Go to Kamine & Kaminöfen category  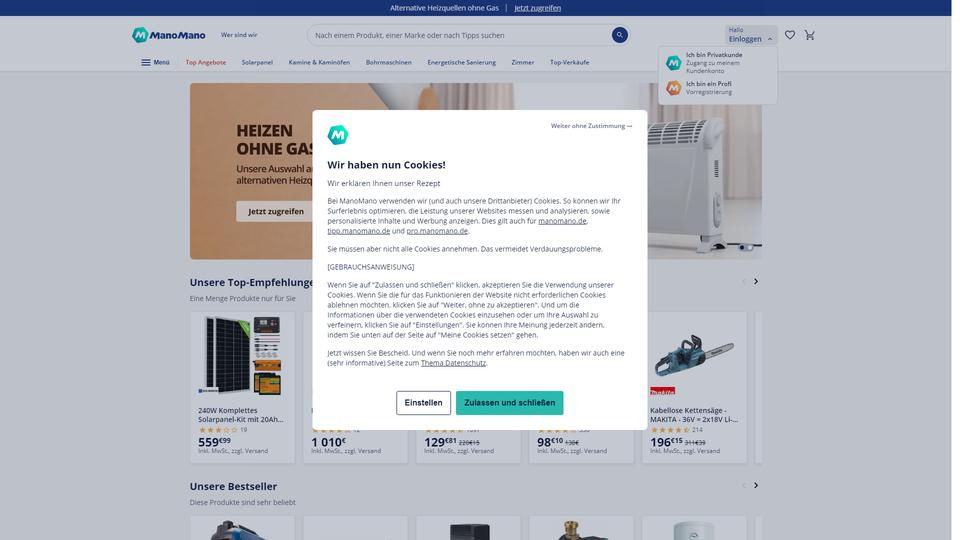(319, 62)
